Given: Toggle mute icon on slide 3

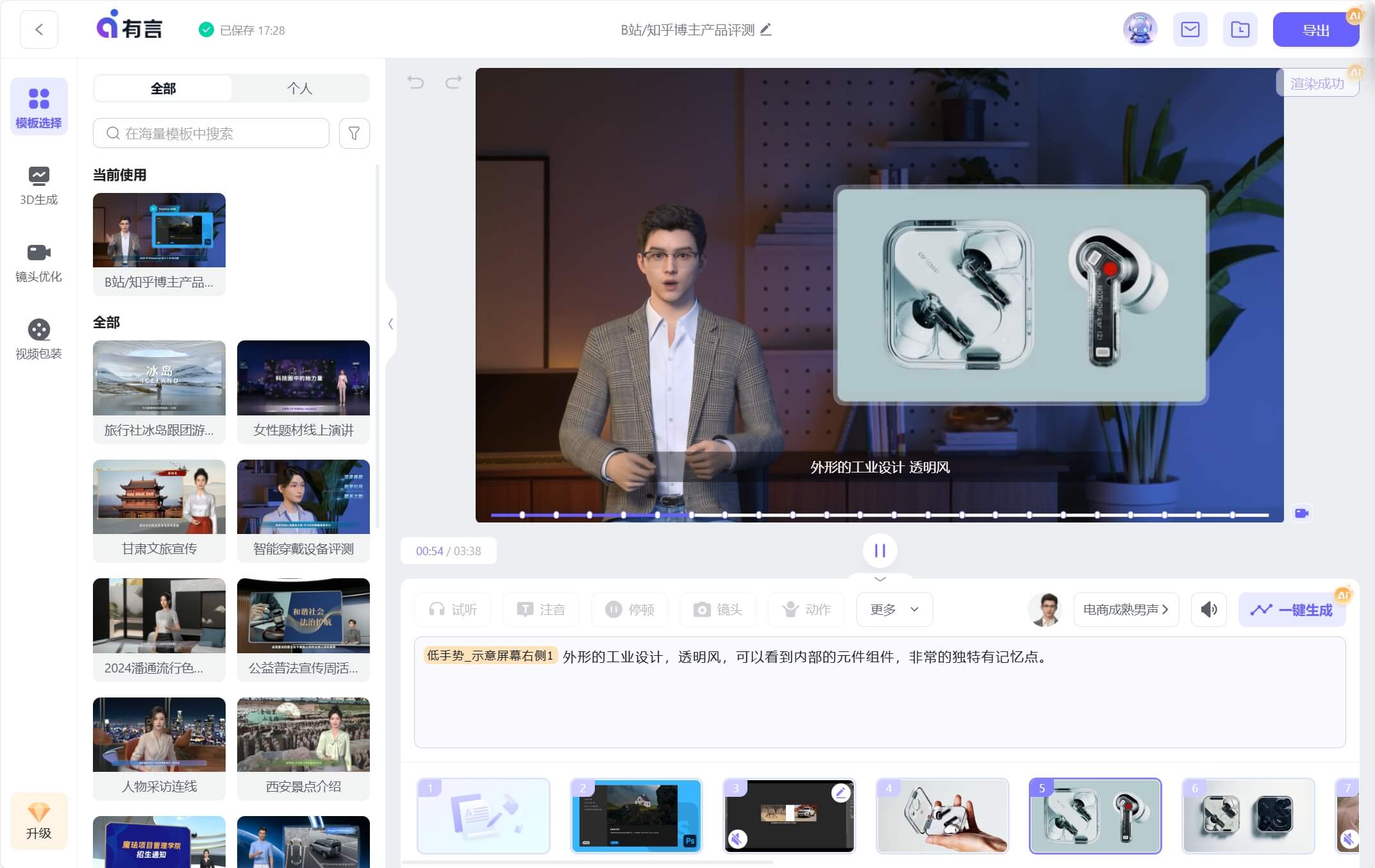Looking at the screenshot, I should coord(738,838).
